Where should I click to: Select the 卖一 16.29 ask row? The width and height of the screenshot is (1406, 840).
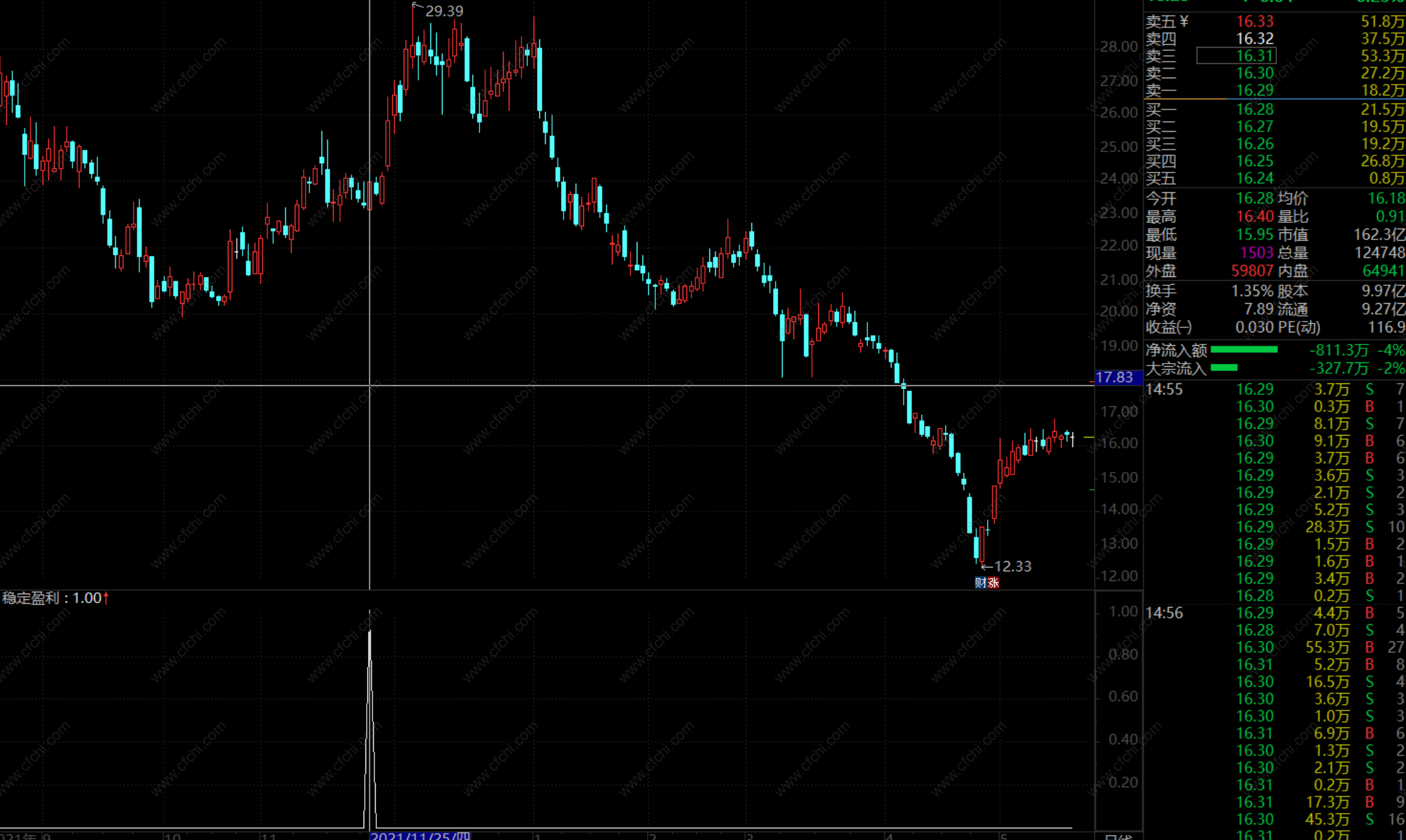click(1254, 90)
